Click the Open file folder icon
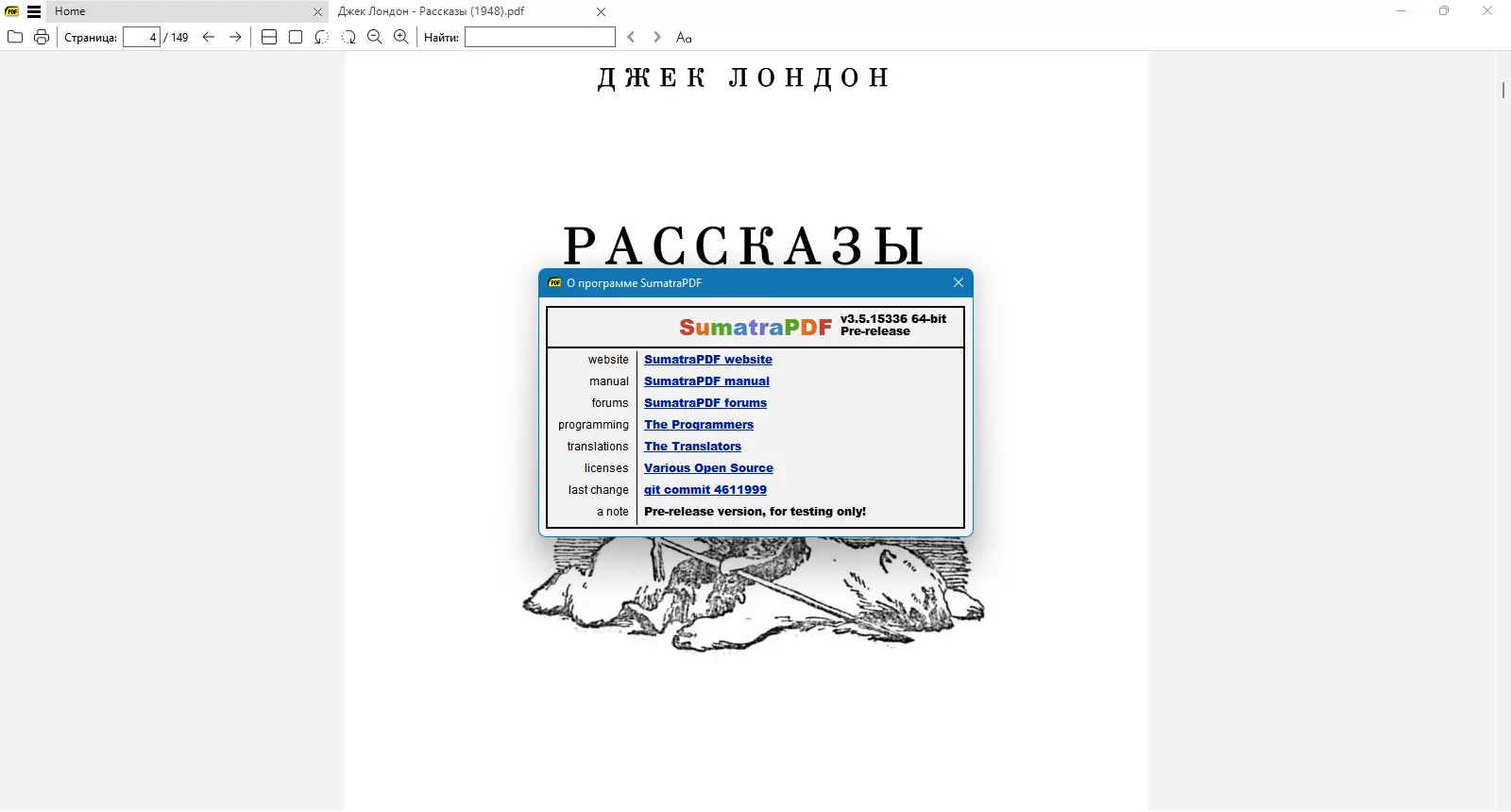The width and height of the screenshot is (1511, 812). click(x=15, y=37)
